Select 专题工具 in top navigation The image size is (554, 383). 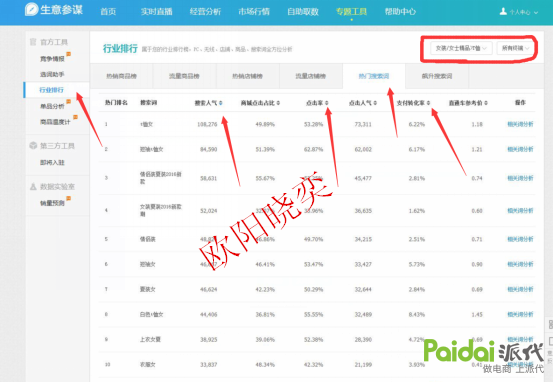352,12
